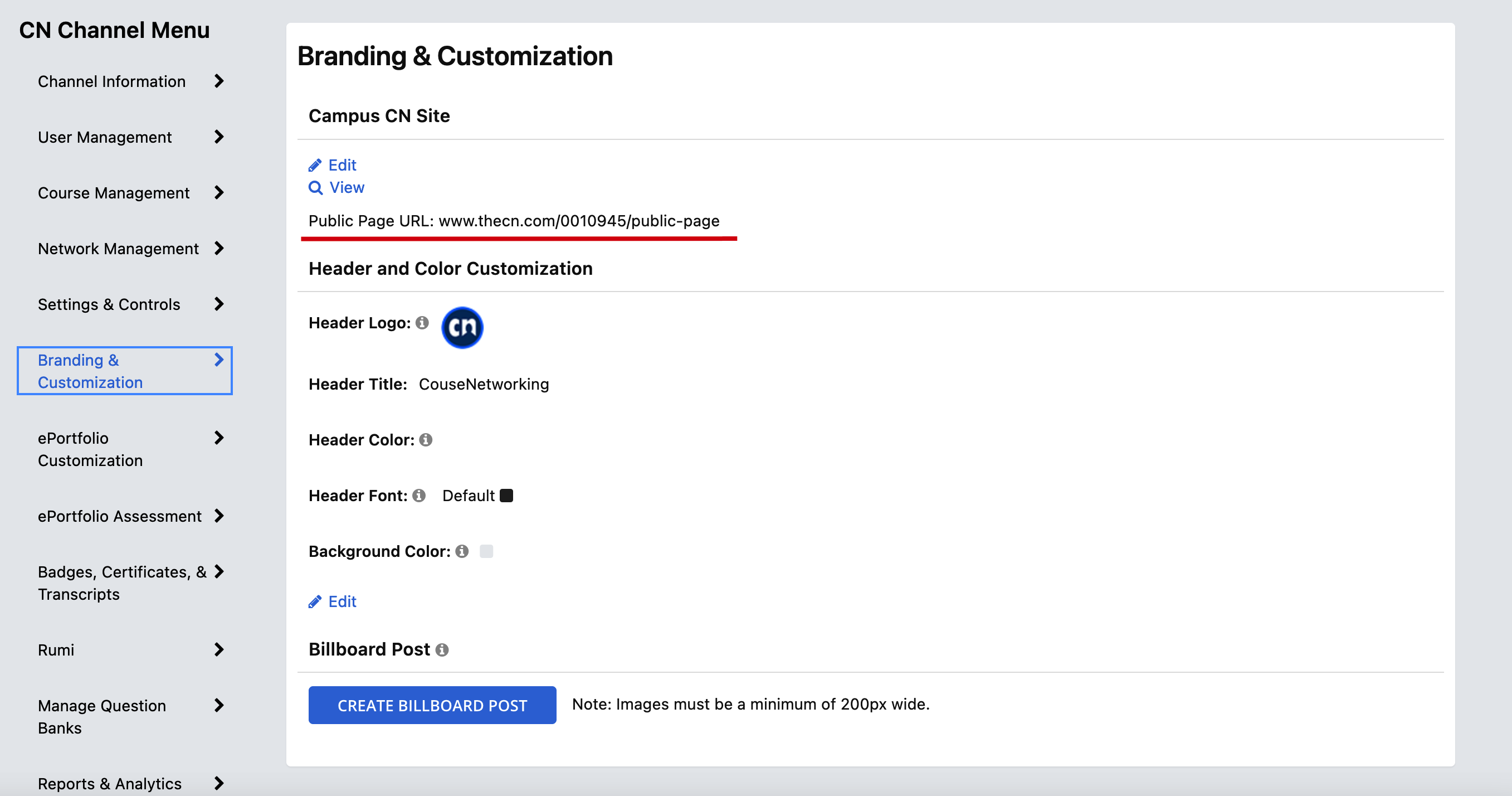Open Channel Information menu item
1512x796 pixels.
pos(111,81)
